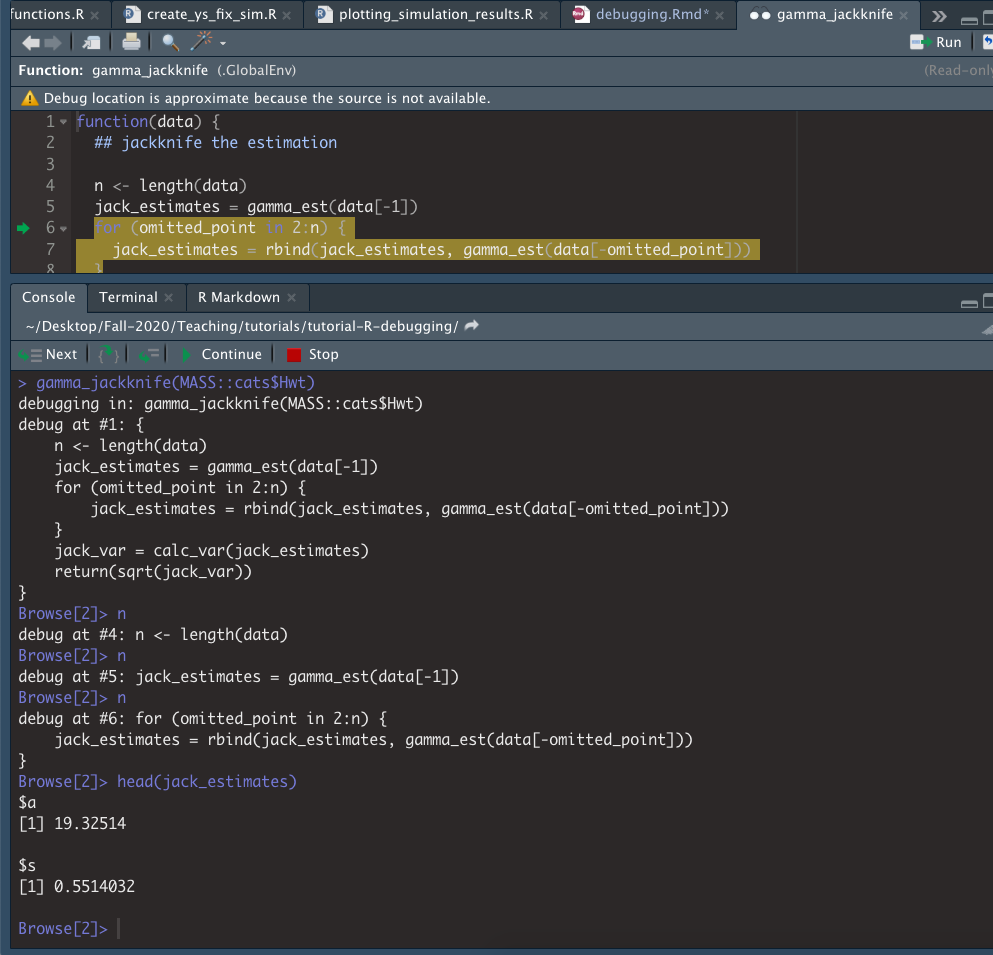Close the gamma_jackknife tab
Screen dimensions: 993x955
[x=903, y=15]
